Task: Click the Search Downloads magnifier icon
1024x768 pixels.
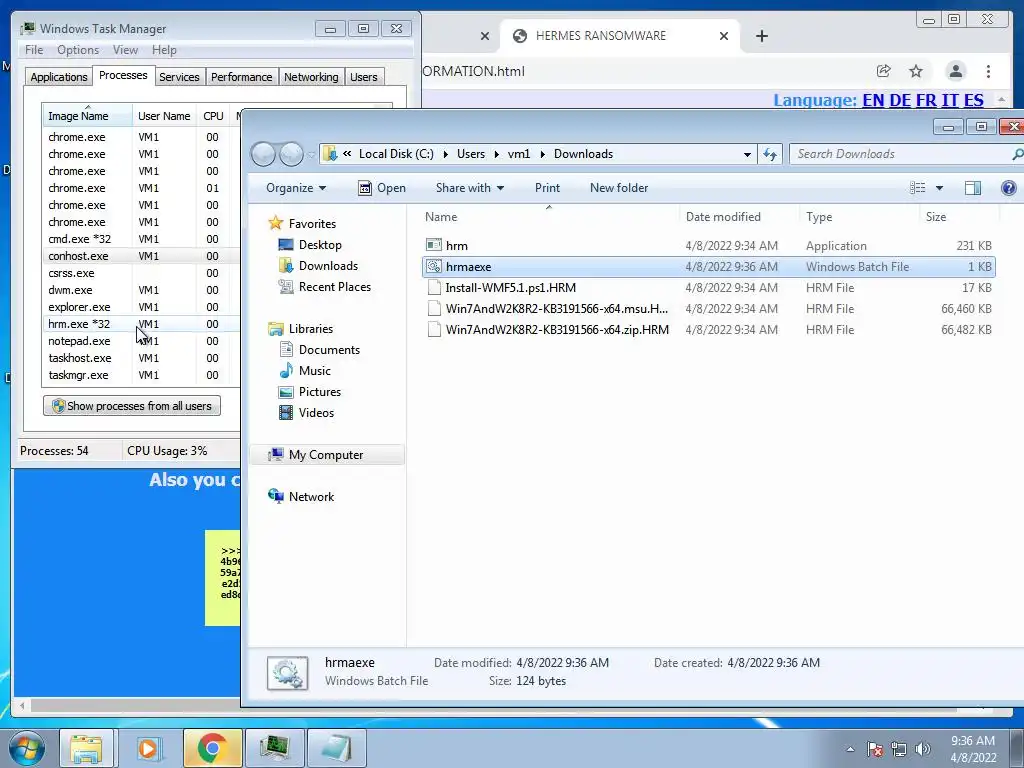Action: 1017,154
